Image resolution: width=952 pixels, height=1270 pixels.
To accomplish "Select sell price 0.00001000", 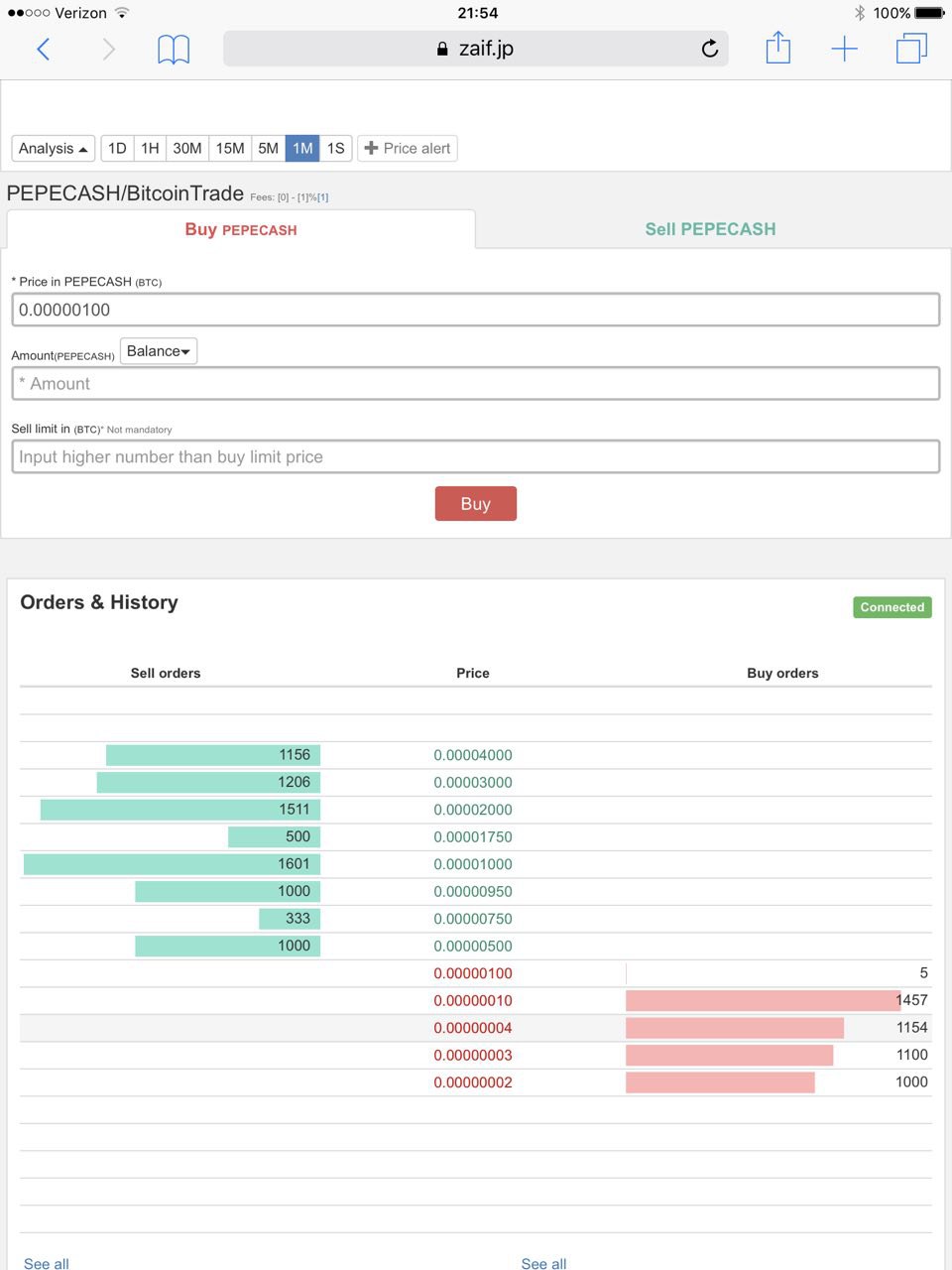I will click(473, 864).
